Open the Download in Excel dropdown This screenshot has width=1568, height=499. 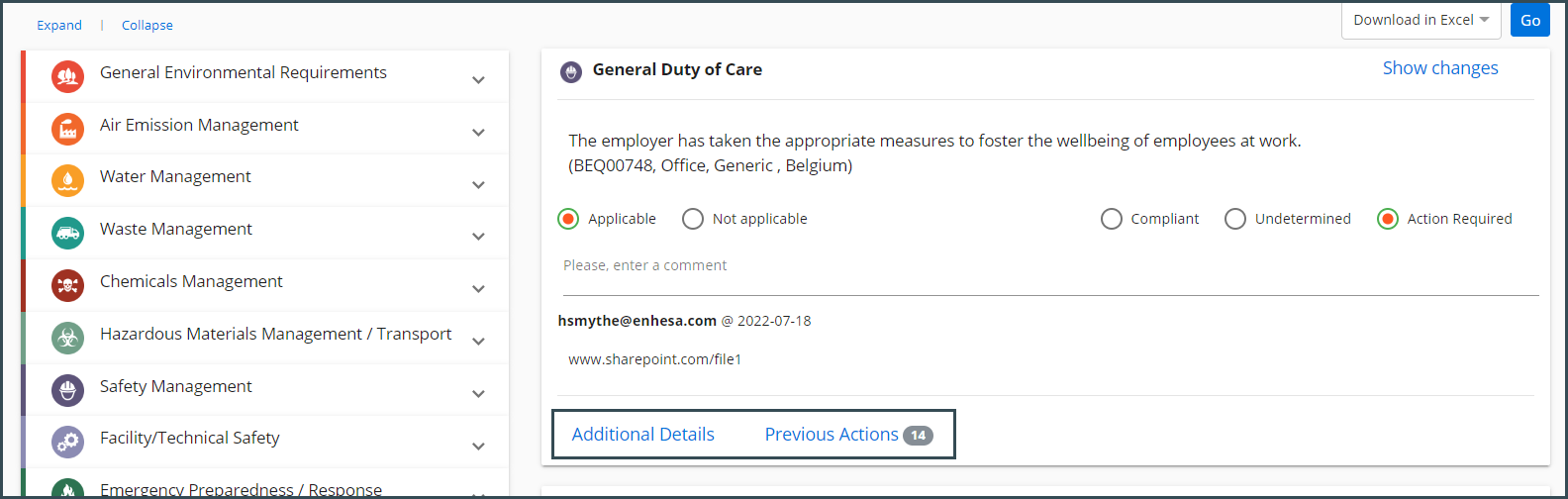pos(1421,20)
